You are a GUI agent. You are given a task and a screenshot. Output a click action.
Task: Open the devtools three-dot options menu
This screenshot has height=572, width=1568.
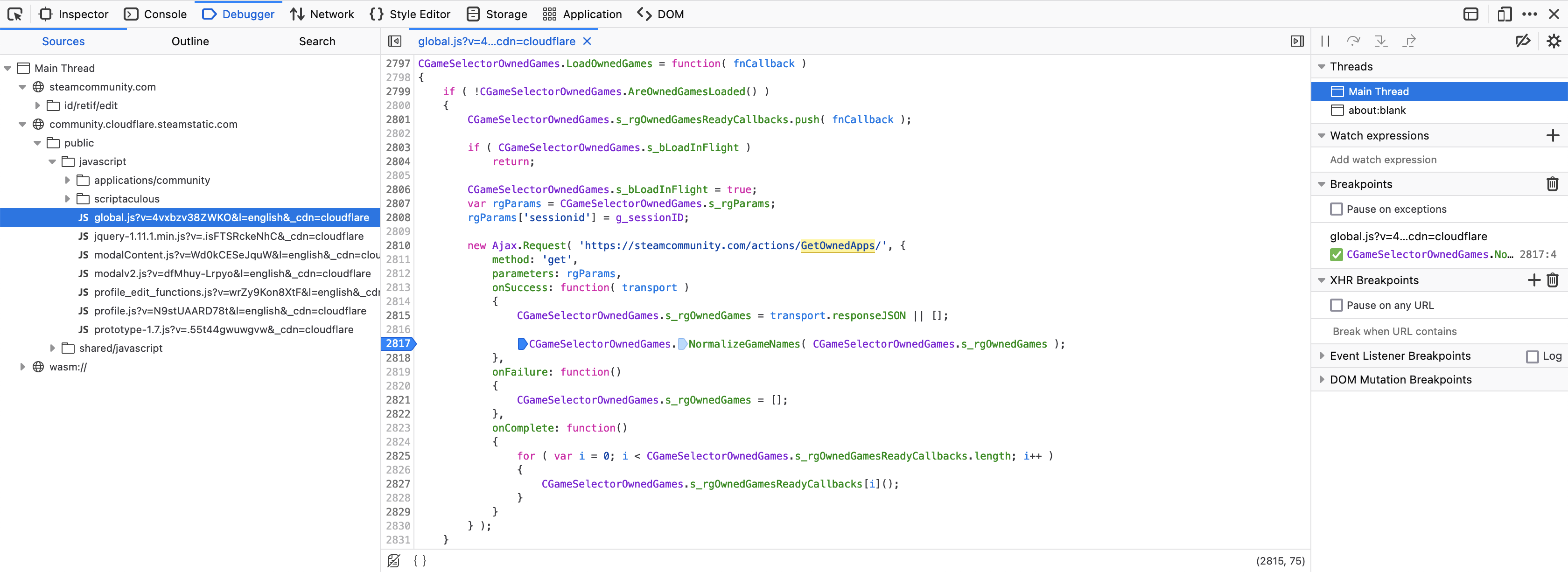[1529, 14]
